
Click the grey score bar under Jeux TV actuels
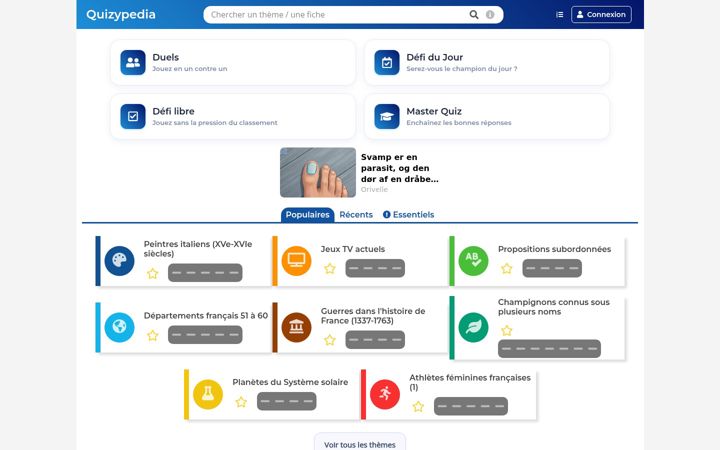[375, 268]
